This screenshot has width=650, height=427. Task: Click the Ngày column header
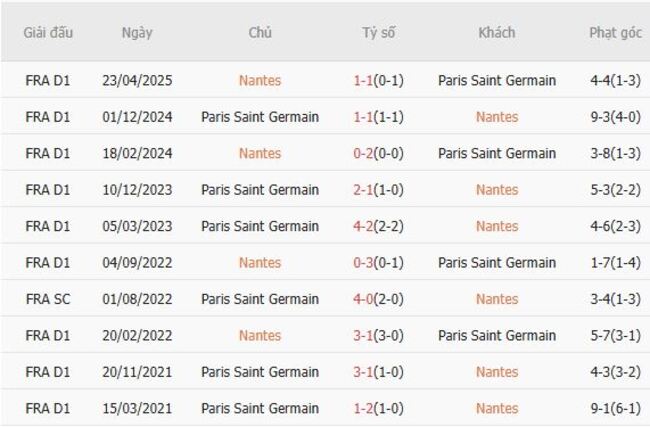(x=137, y=32)
